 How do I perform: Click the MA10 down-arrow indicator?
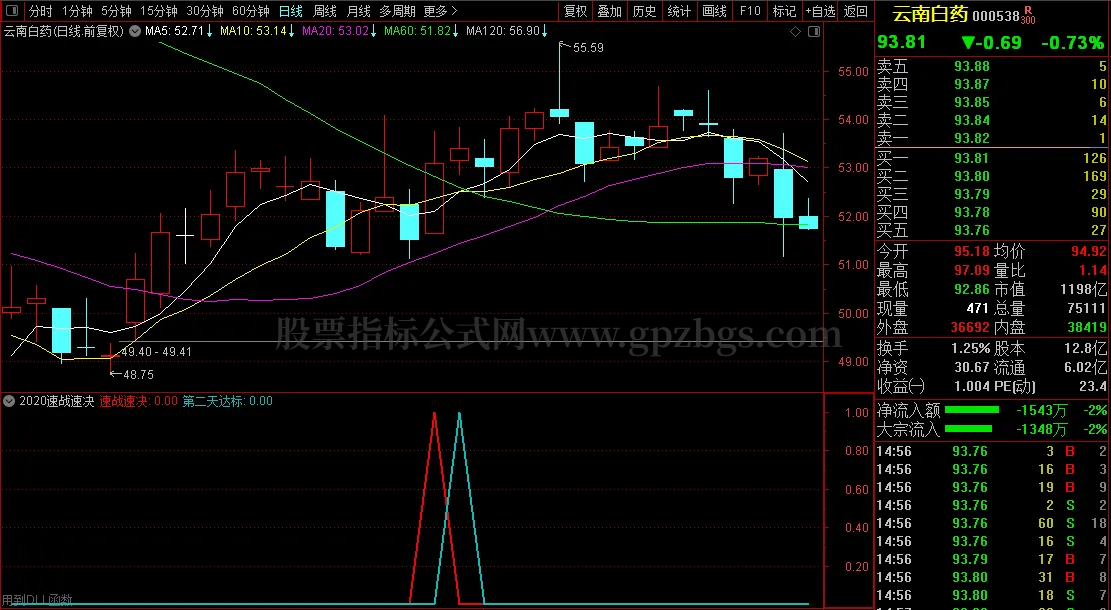pos(291,31)
